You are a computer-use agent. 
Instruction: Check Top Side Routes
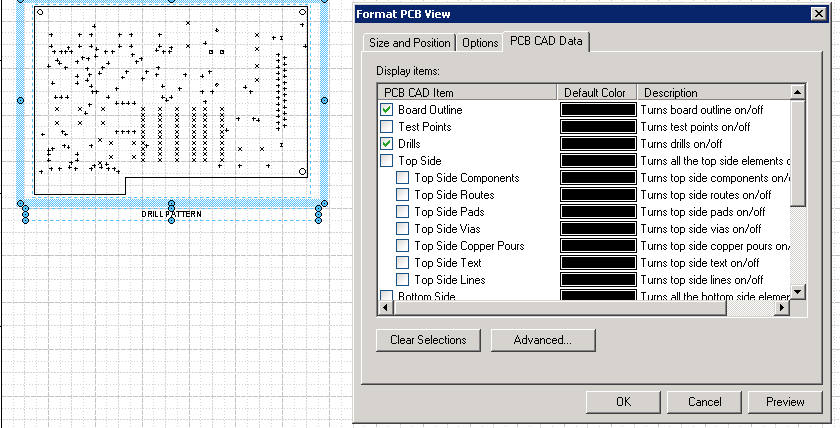[x=402, y=195]
